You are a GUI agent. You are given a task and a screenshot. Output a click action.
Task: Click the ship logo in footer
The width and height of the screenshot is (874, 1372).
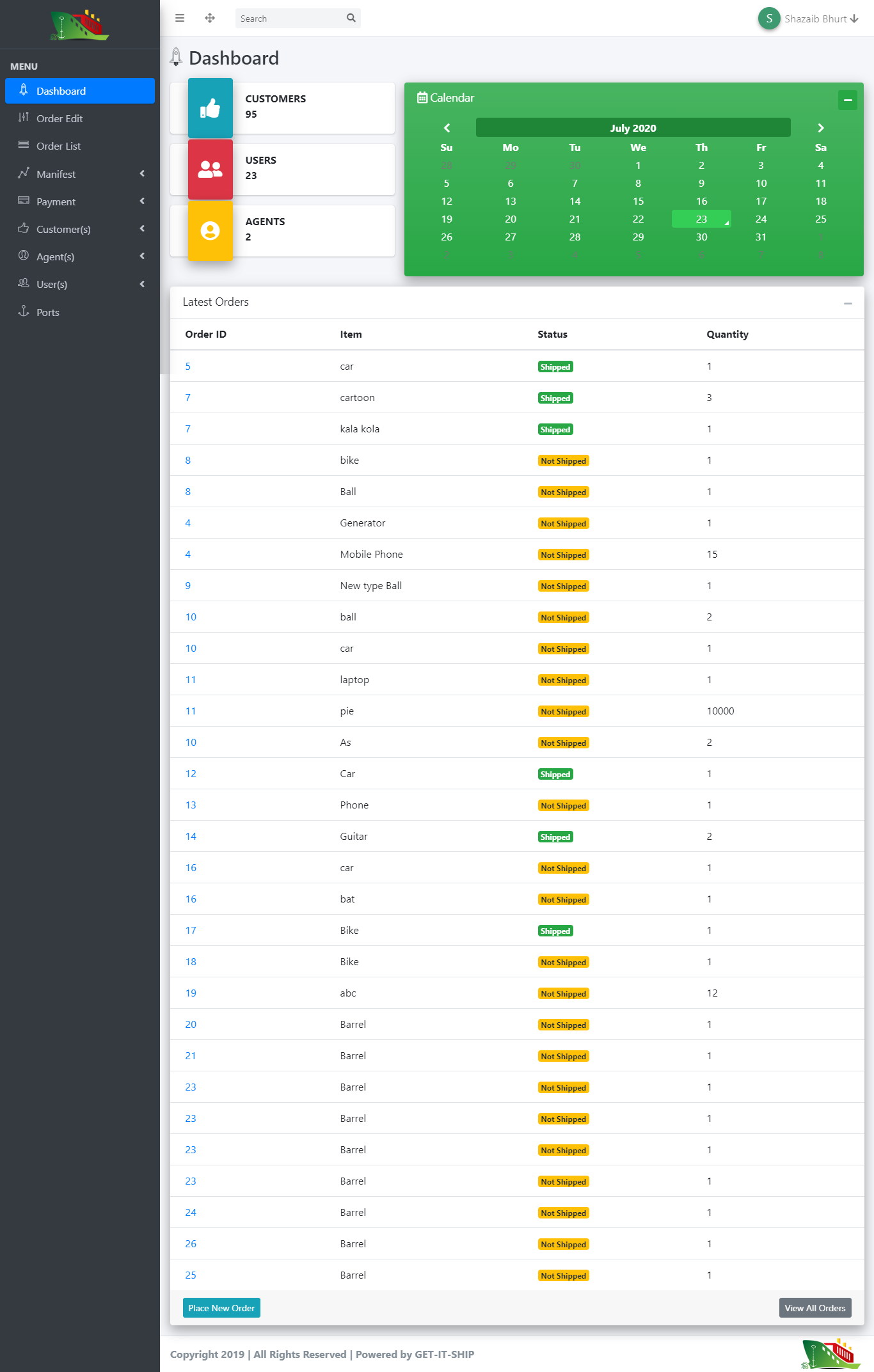pyautogui.click(x=830, y=1353)
